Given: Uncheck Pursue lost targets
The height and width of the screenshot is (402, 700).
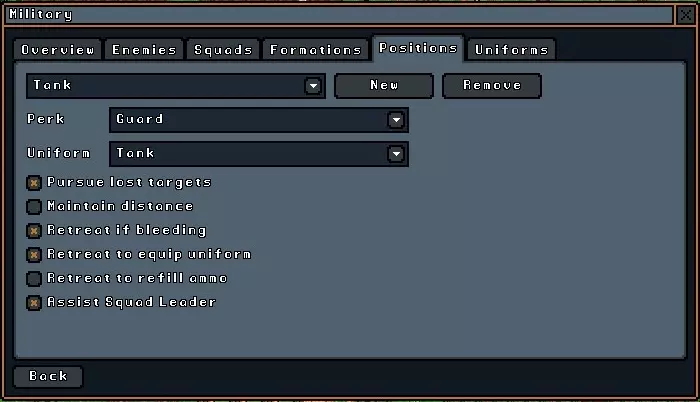Looking at the screenshot, I should 34,183.
